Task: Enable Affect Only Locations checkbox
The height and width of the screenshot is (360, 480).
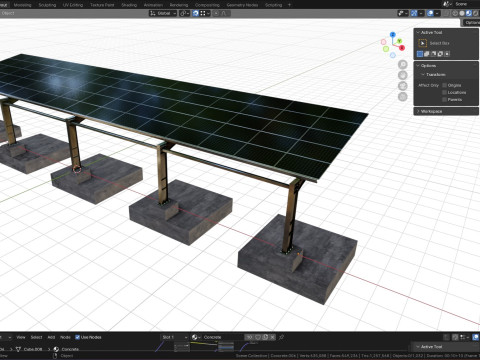Action: 444,92
